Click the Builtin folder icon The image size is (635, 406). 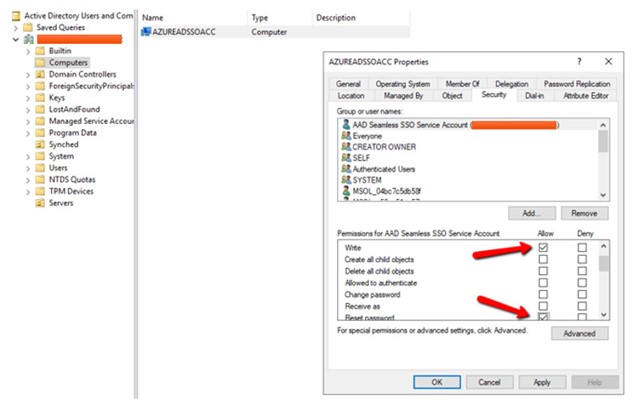40,51
